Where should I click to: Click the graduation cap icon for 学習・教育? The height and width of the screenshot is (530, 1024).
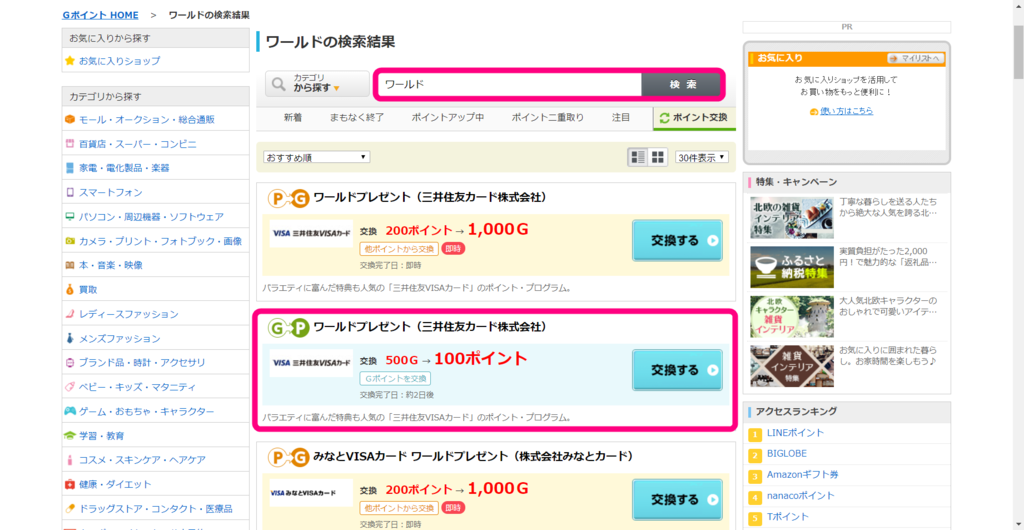click(x=70, y=435)
